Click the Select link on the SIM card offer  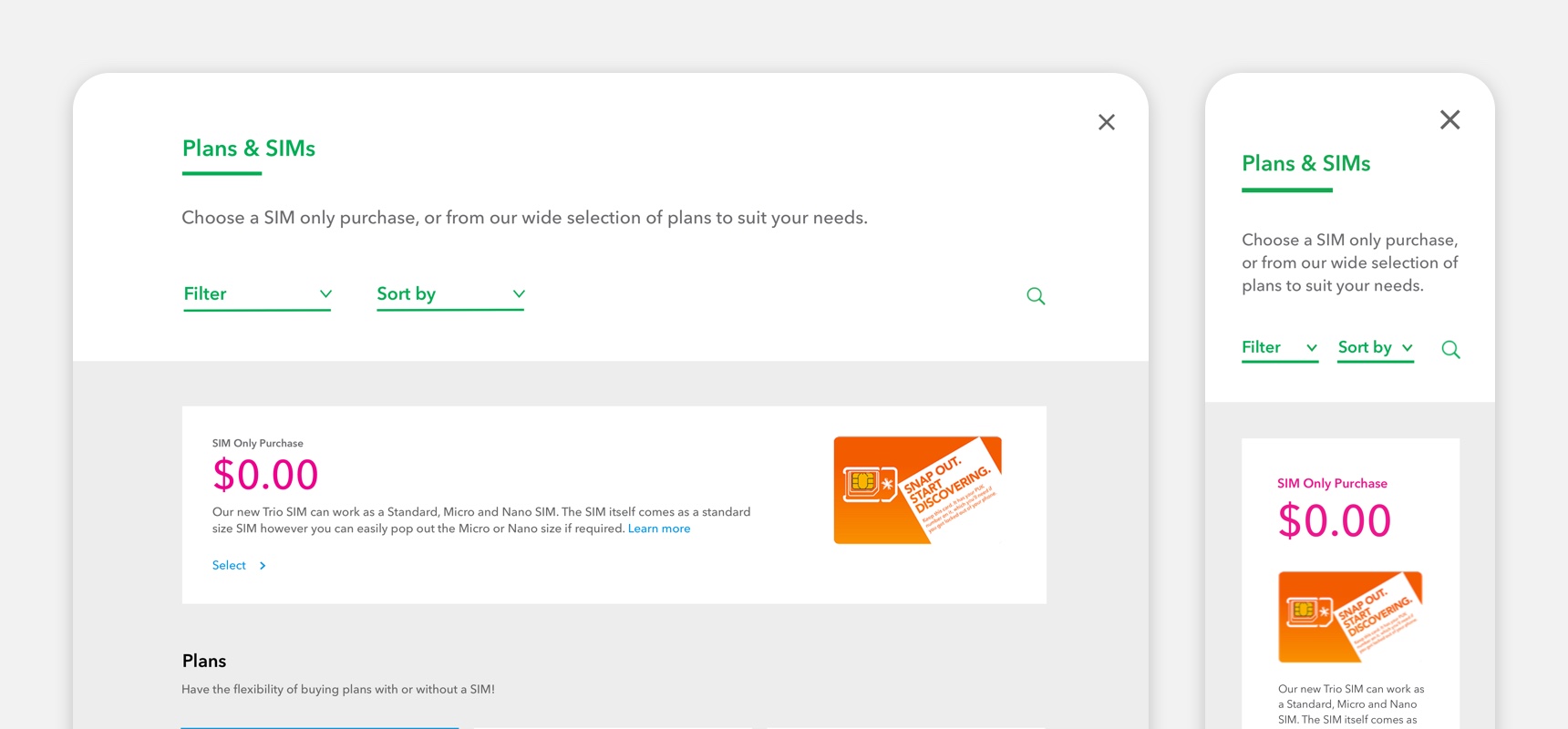pos(230,566)
